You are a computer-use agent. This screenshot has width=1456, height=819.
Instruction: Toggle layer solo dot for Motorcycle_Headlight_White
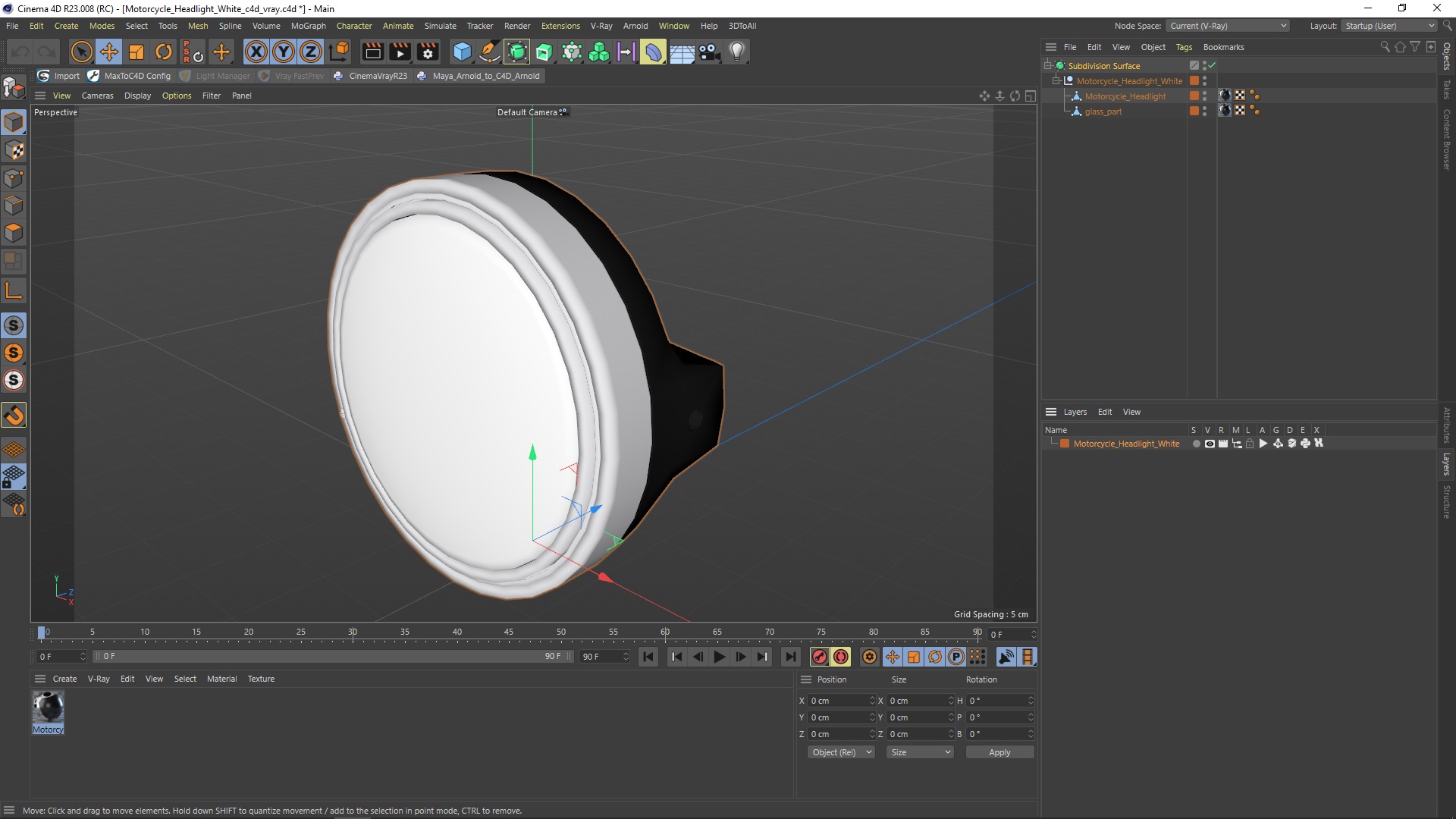pyautogui.click(x=1196, y=444)
